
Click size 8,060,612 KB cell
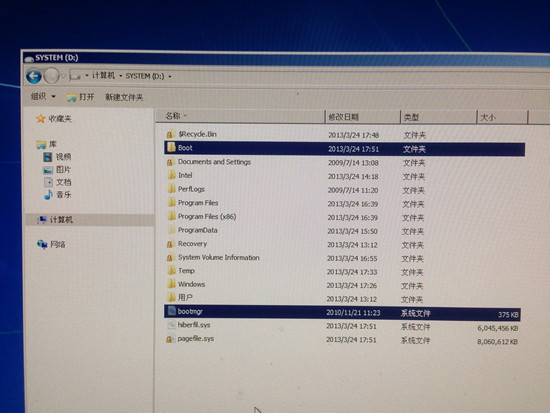coord(497,342)
